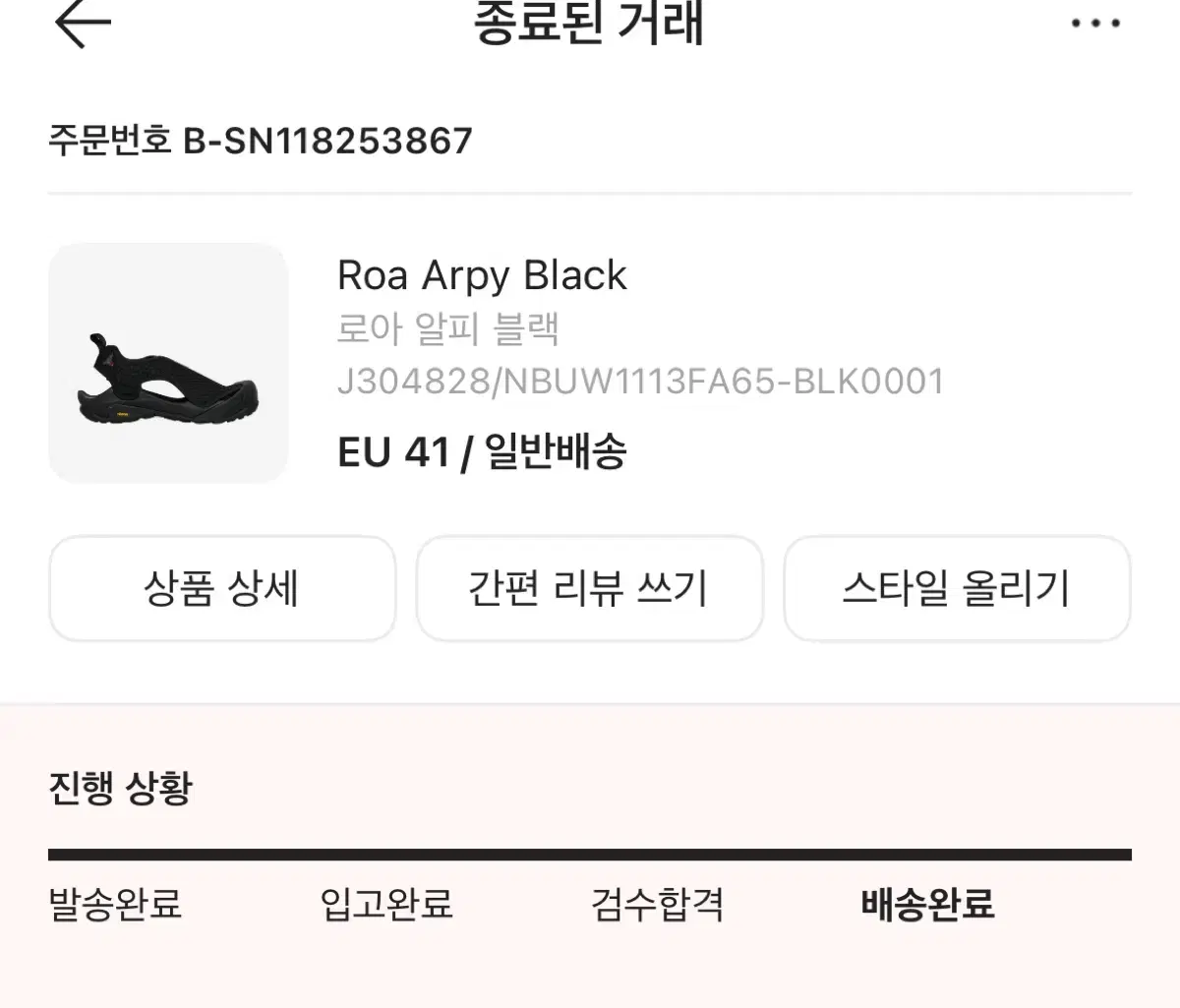
Task: Tap the back arrow to return
Action: click(79, 25)
